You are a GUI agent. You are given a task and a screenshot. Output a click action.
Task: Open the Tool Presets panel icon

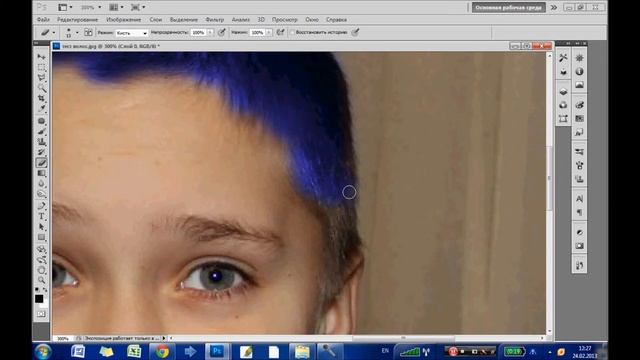click(563, 58)
